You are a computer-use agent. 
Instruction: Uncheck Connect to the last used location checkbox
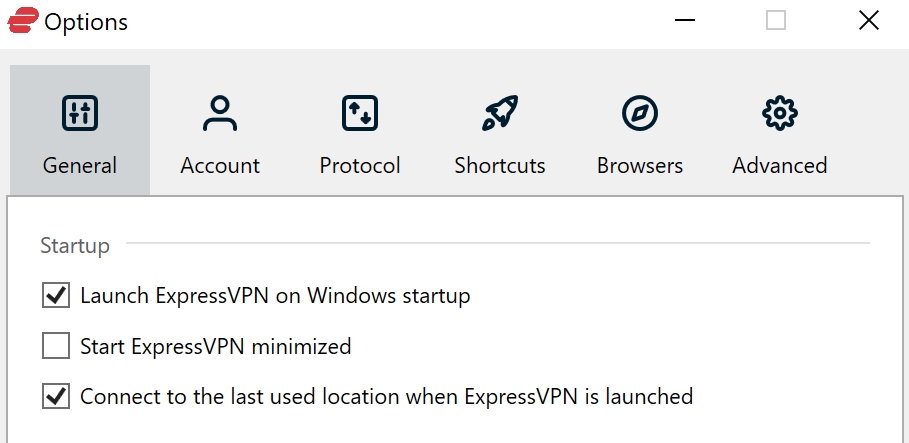tap(56, 397)
